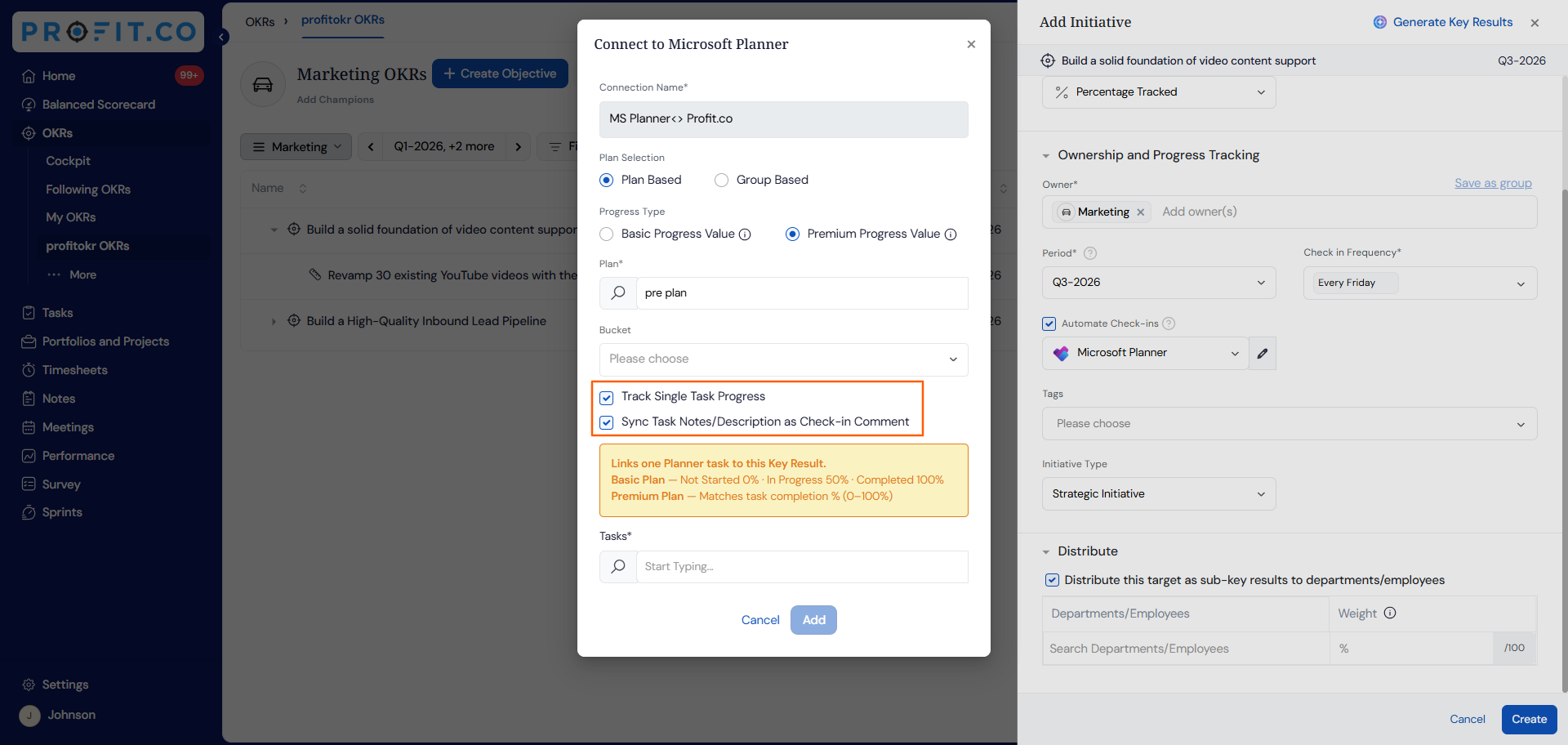Open the Marketing department filter dropdown
This screenshot has width=1568, height=745.
coord(296,147)
